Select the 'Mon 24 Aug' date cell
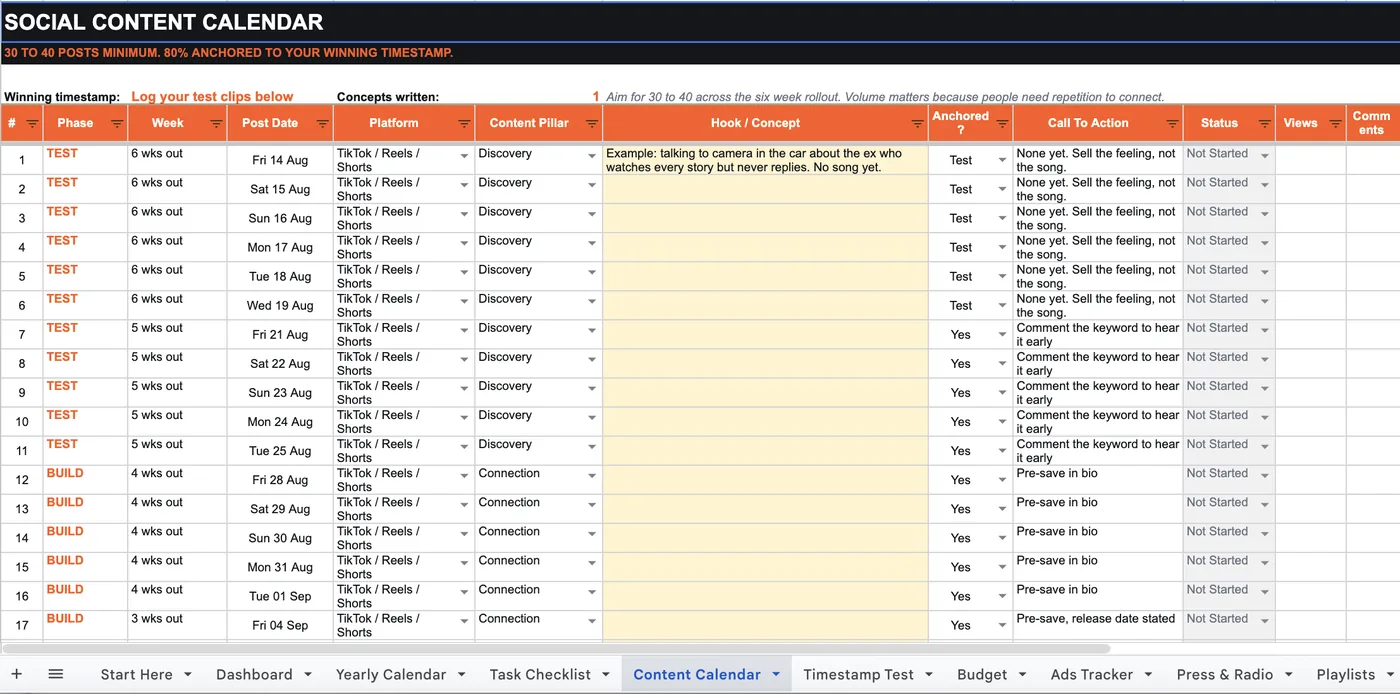 pos(280,422)
